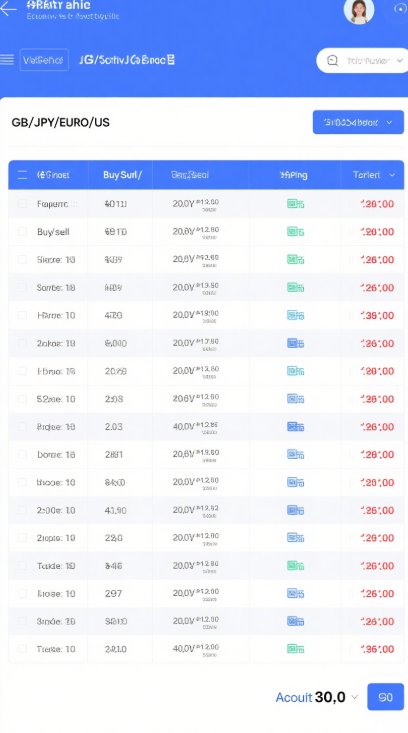408x733 pixels.
Task: Click the blue button at bottom right
Action: tap(386, 697)
